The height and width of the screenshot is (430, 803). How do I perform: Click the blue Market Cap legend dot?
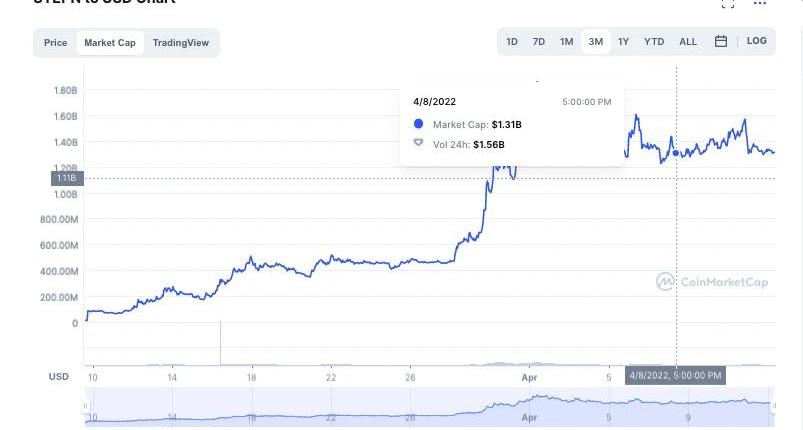click(x=418, y=124)
